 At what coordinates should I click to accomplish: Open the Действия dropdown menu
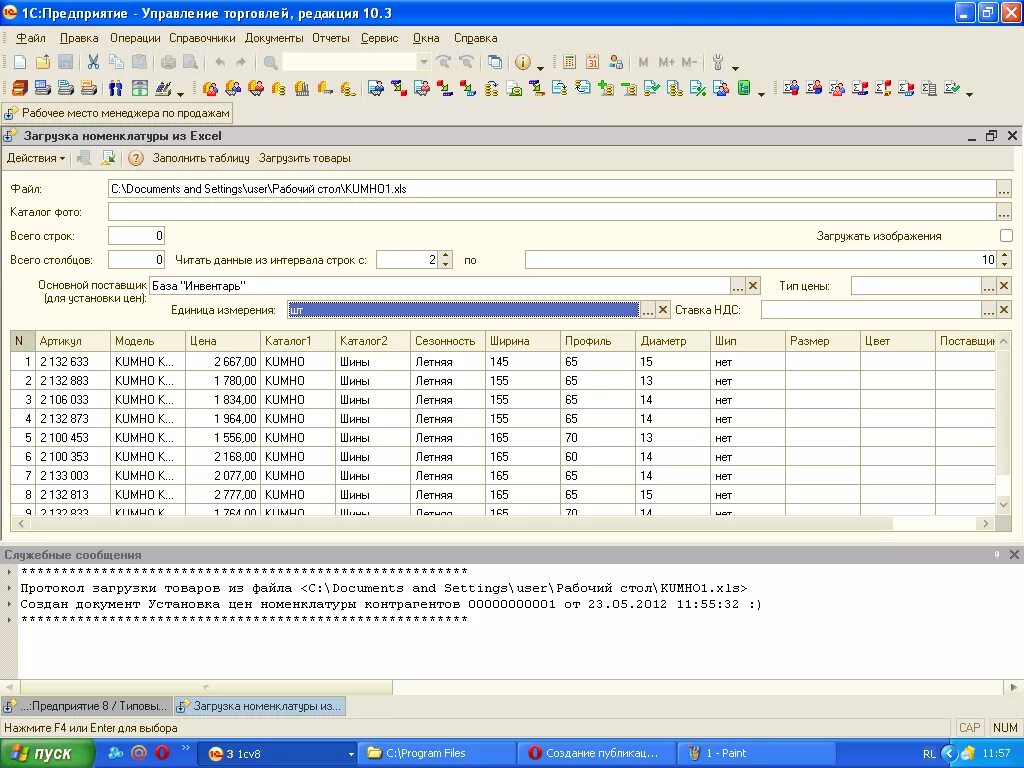pyautogui.click(x=36, y=158)
